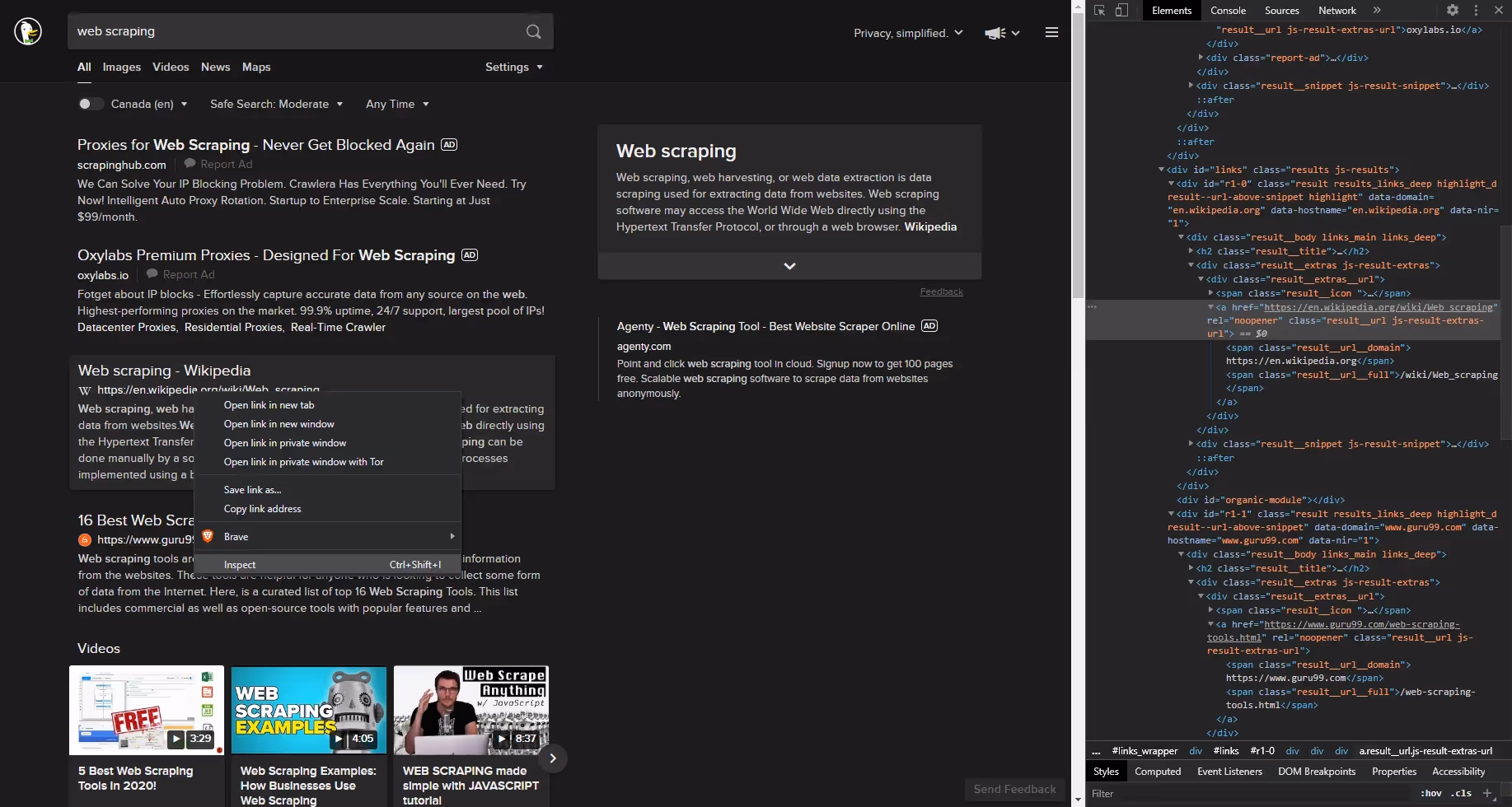Toggle the .cls class editor button
Viewport: 1512px width, 807px height.
click(1463, 793)
